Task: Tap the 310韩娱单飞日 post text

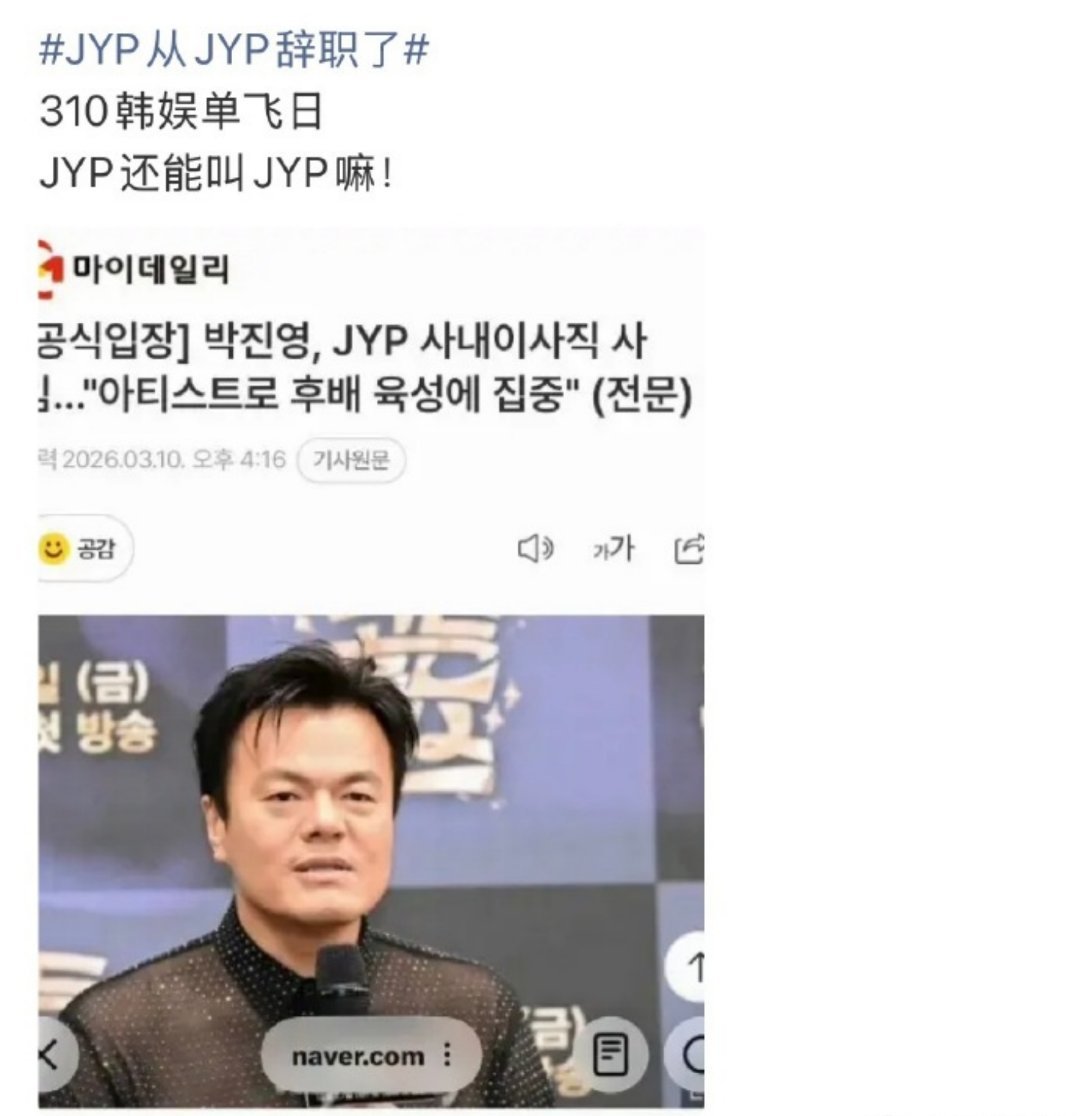Action: (182, 112)
